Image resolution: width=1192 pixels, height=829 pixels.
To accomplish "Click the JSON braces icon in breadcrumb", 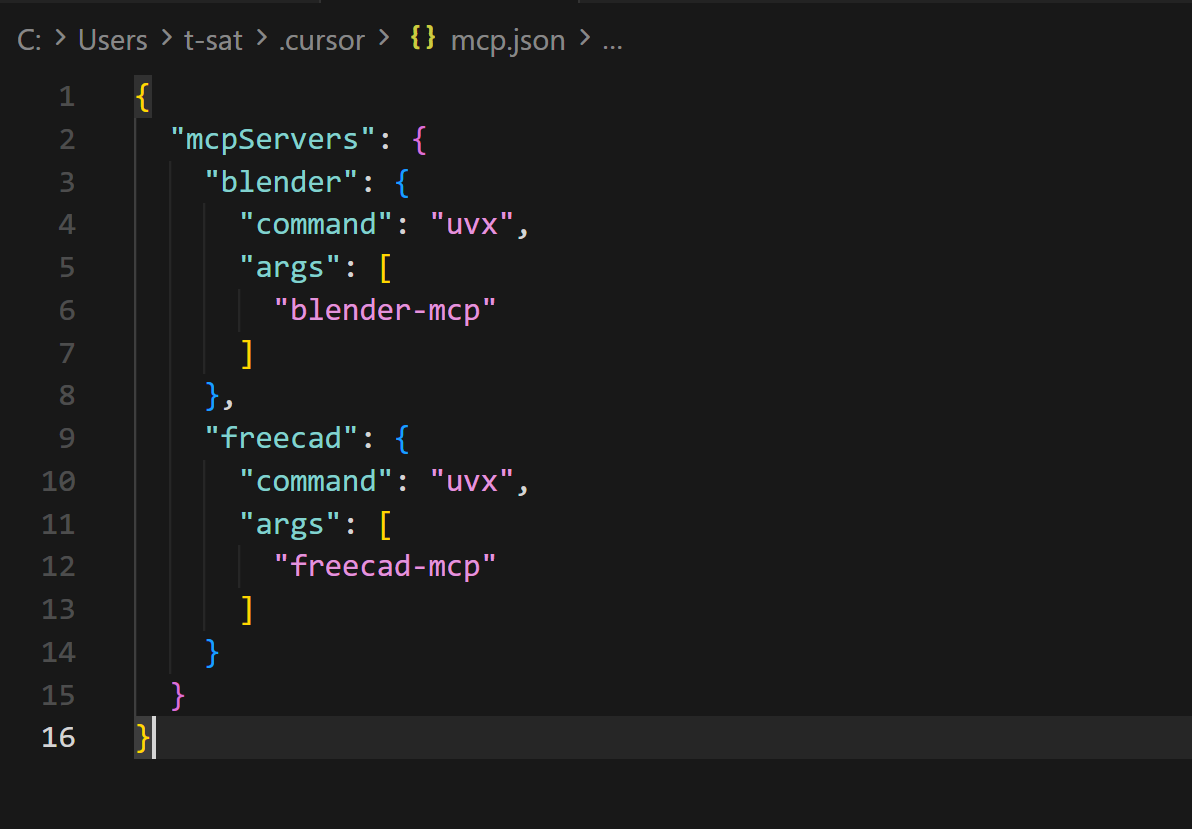I will coord(423,40).
